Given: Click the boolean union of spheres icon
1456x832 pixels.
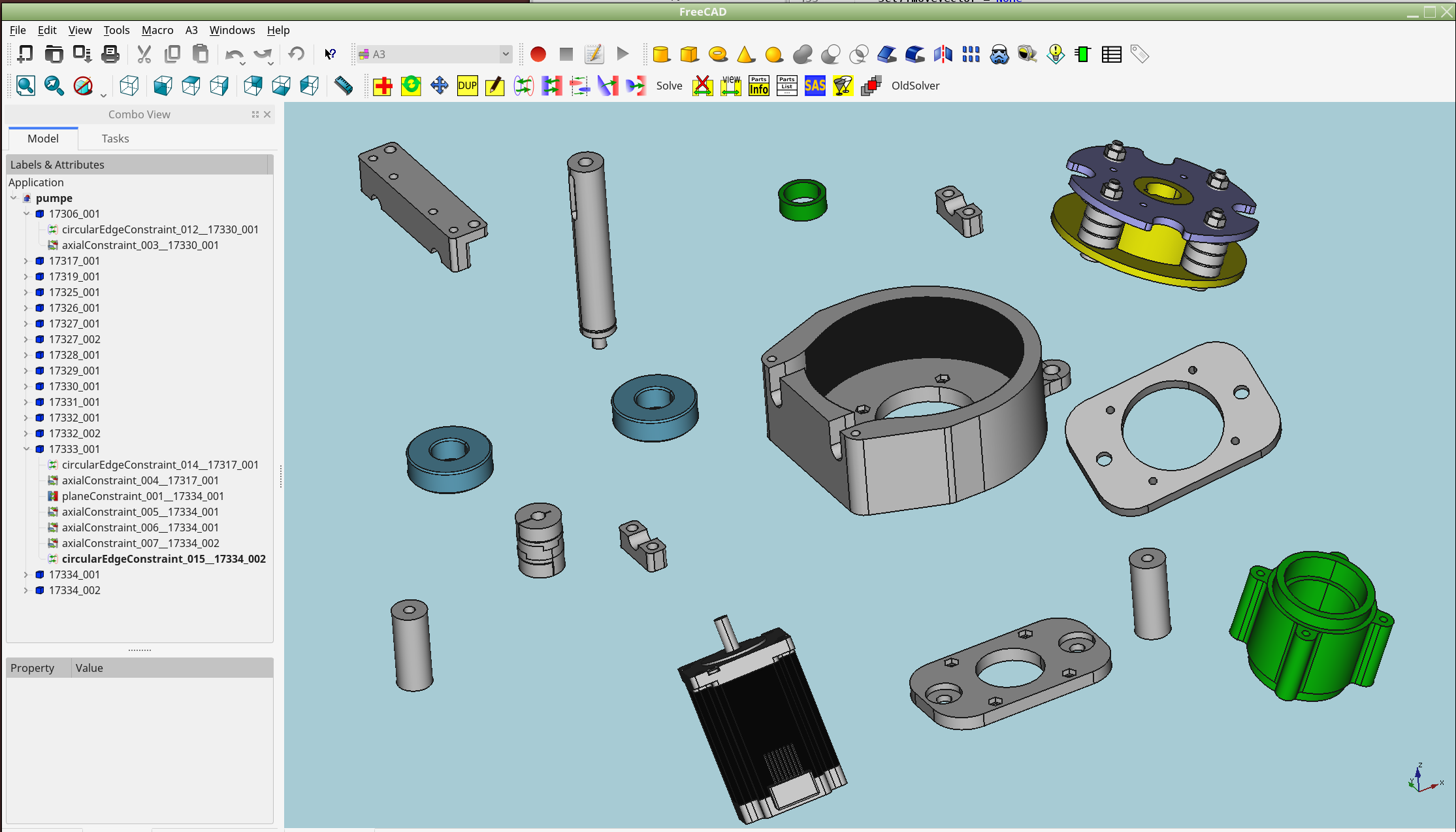Looking at the screenshot, I should (803, 54).
